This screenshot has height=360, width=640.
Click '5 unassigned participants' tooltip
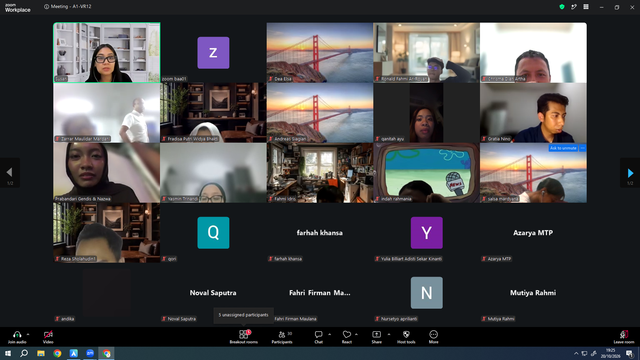tap(244, 315)
